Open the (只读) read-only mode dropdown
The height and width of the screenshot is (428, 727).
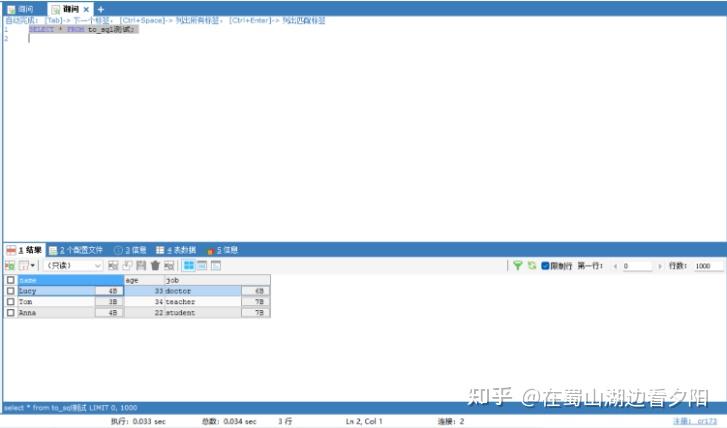[73, 266]
